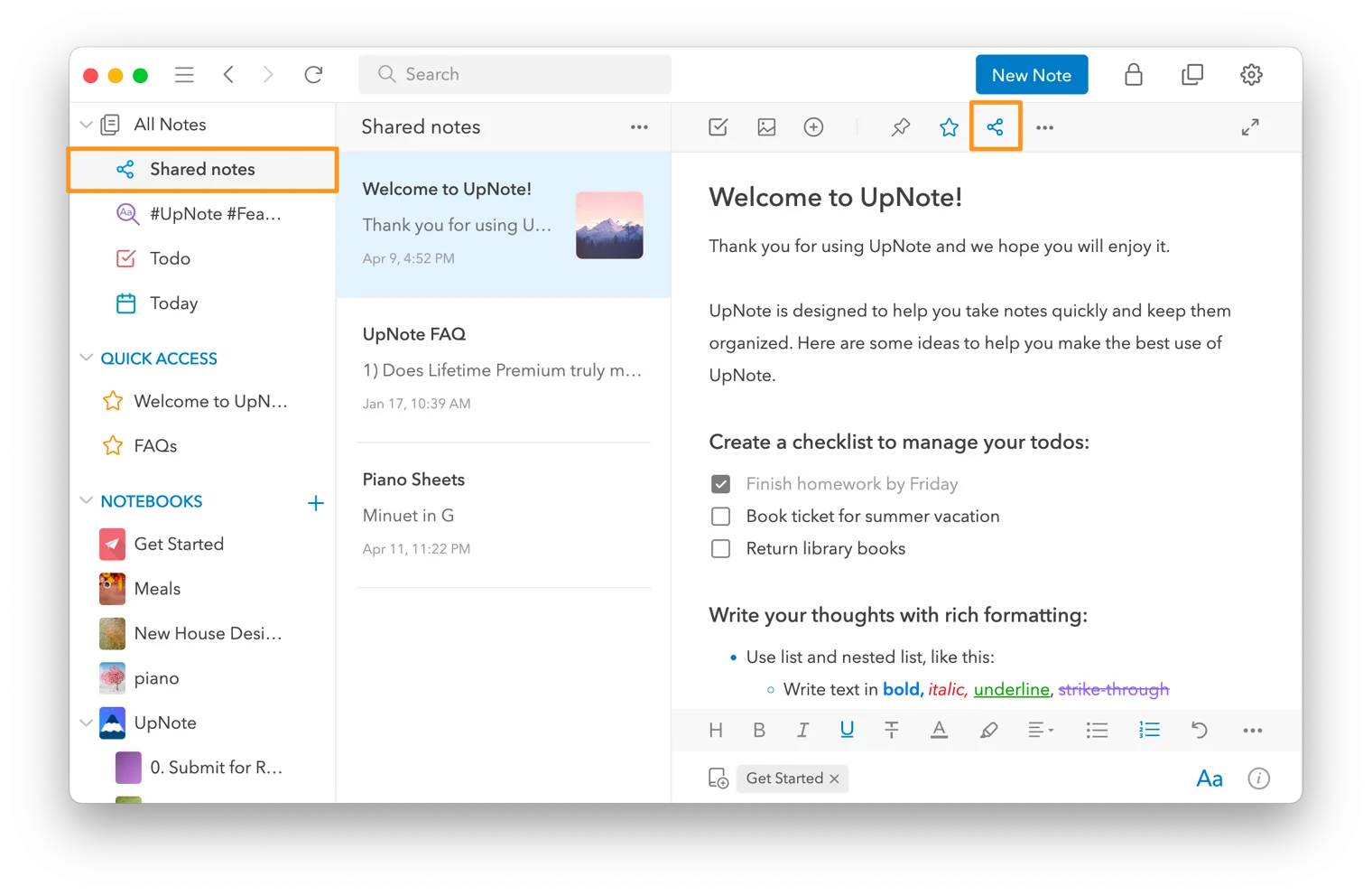Open the Todo list in sidebar
This screenshot has height=895, width=1372.
[170, 259]
